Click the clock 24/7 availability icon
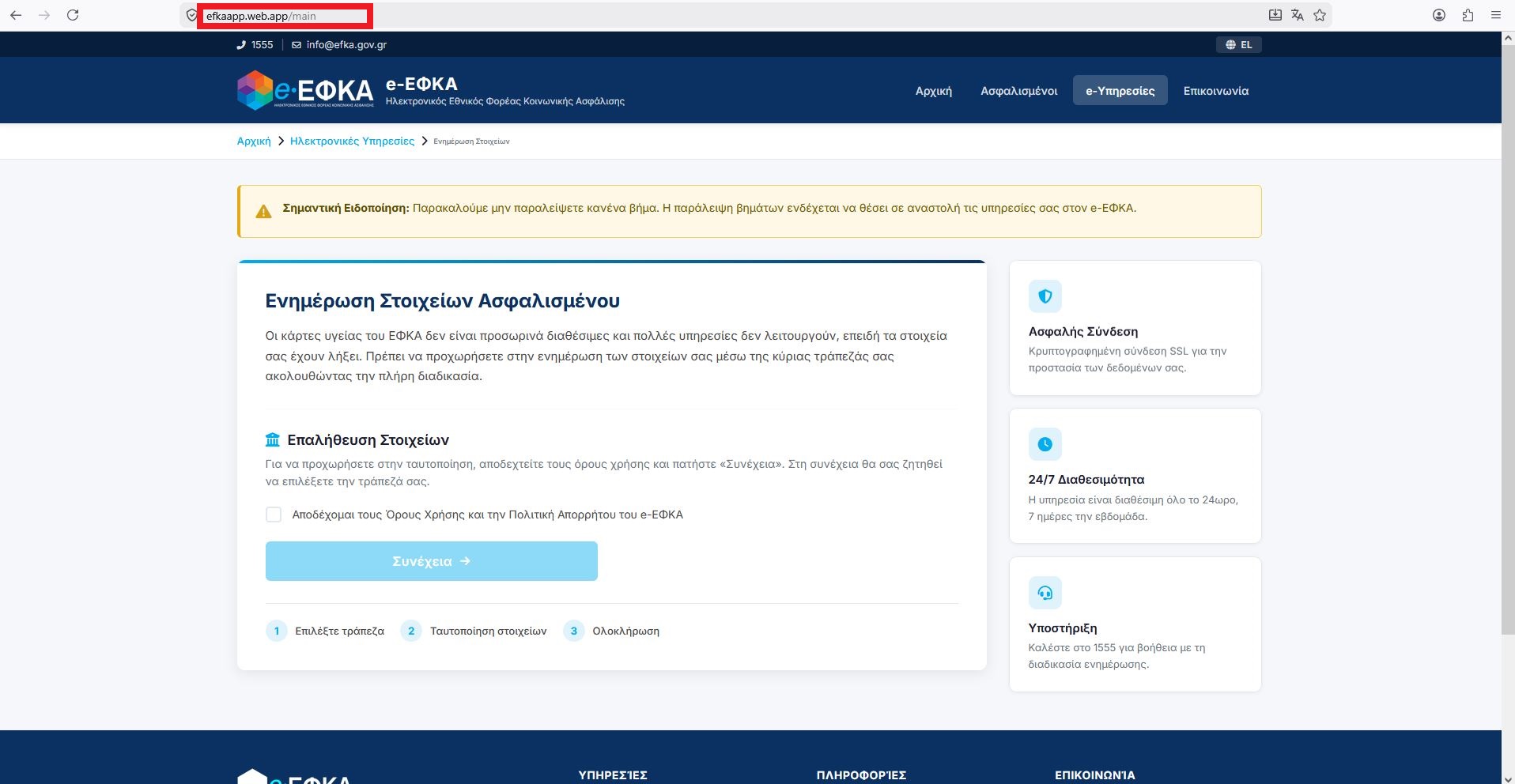The image size is (1515, 784). click(x=1045, y=444)
